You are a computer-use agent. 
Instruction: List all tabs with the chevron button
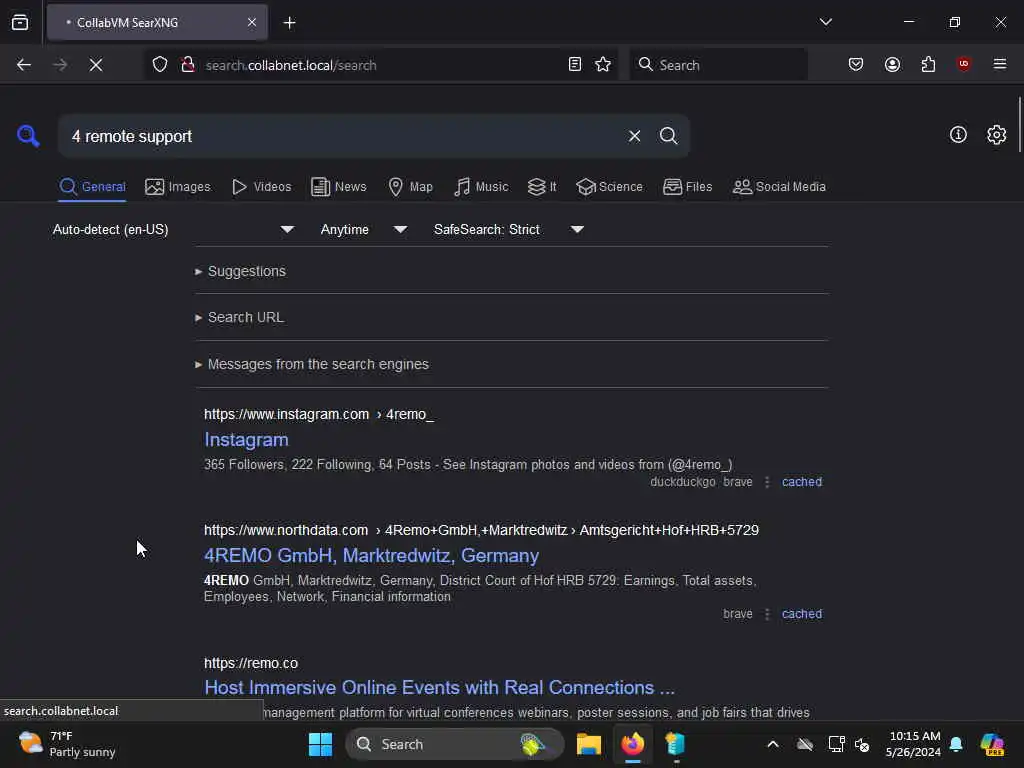click(x=825, y=22)
